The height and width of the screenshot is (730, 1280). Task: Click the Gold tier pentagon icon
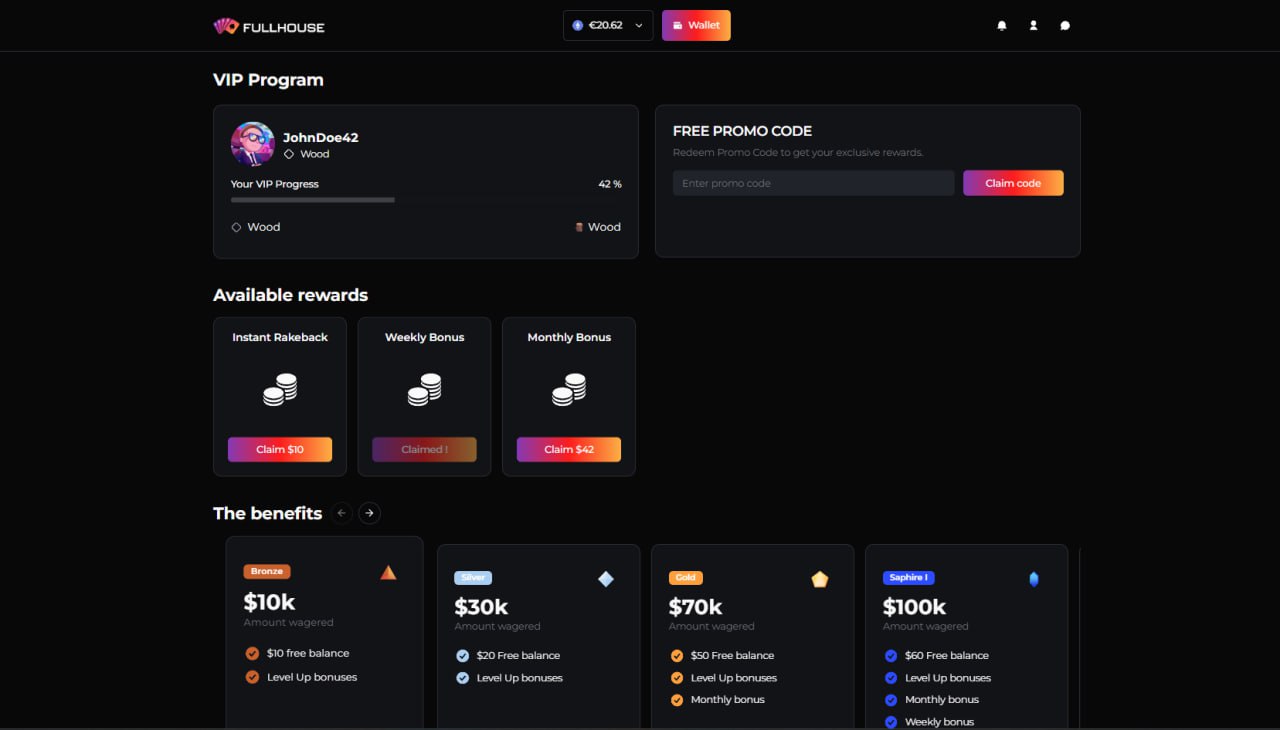point(820,579)
